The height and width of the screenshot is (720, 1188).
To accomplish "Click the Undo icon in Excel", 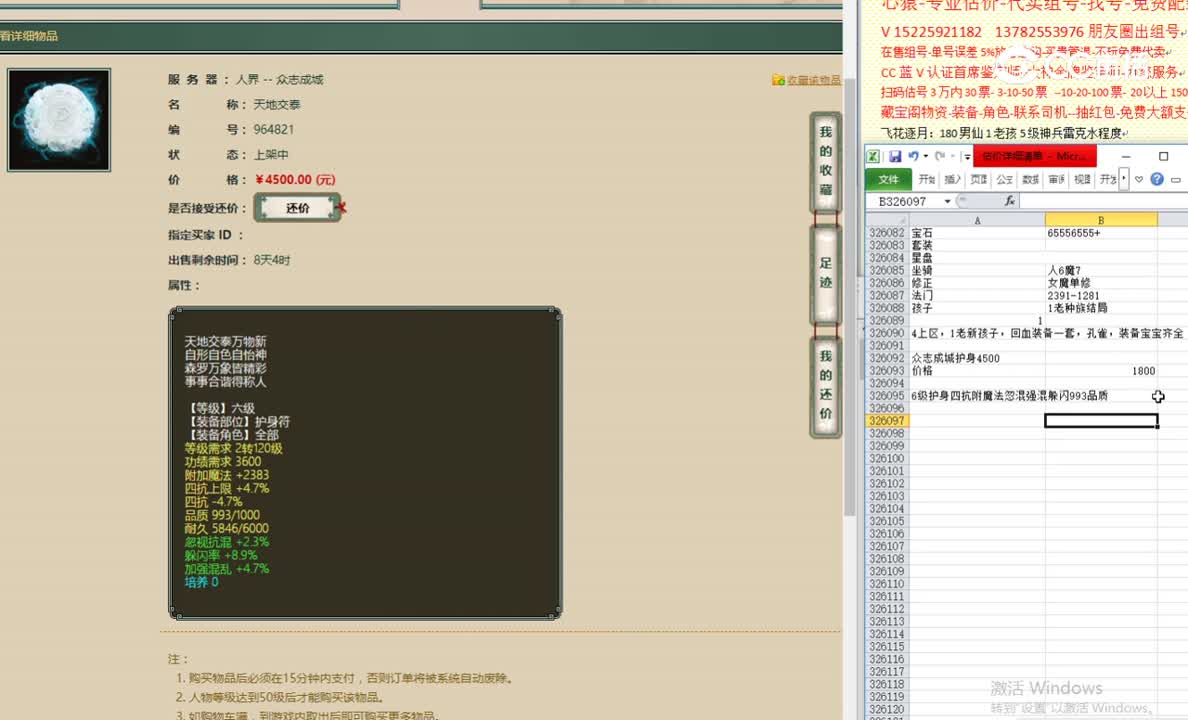I will pos(912,156).
